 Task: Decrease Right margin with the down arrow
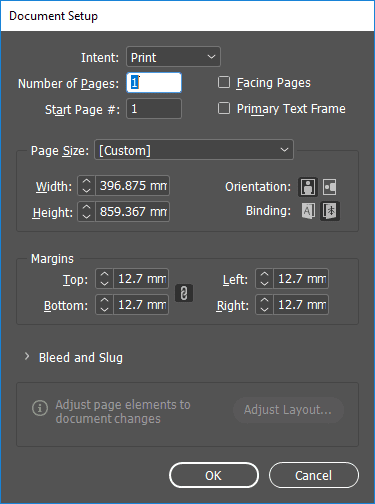[265, 310]
